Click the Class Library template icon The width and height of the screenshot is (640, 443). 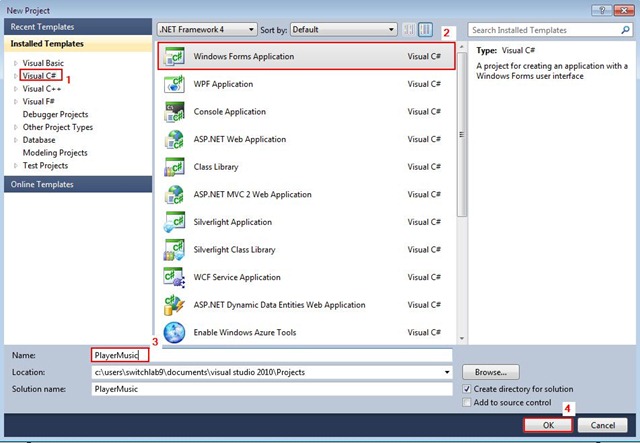174,167
